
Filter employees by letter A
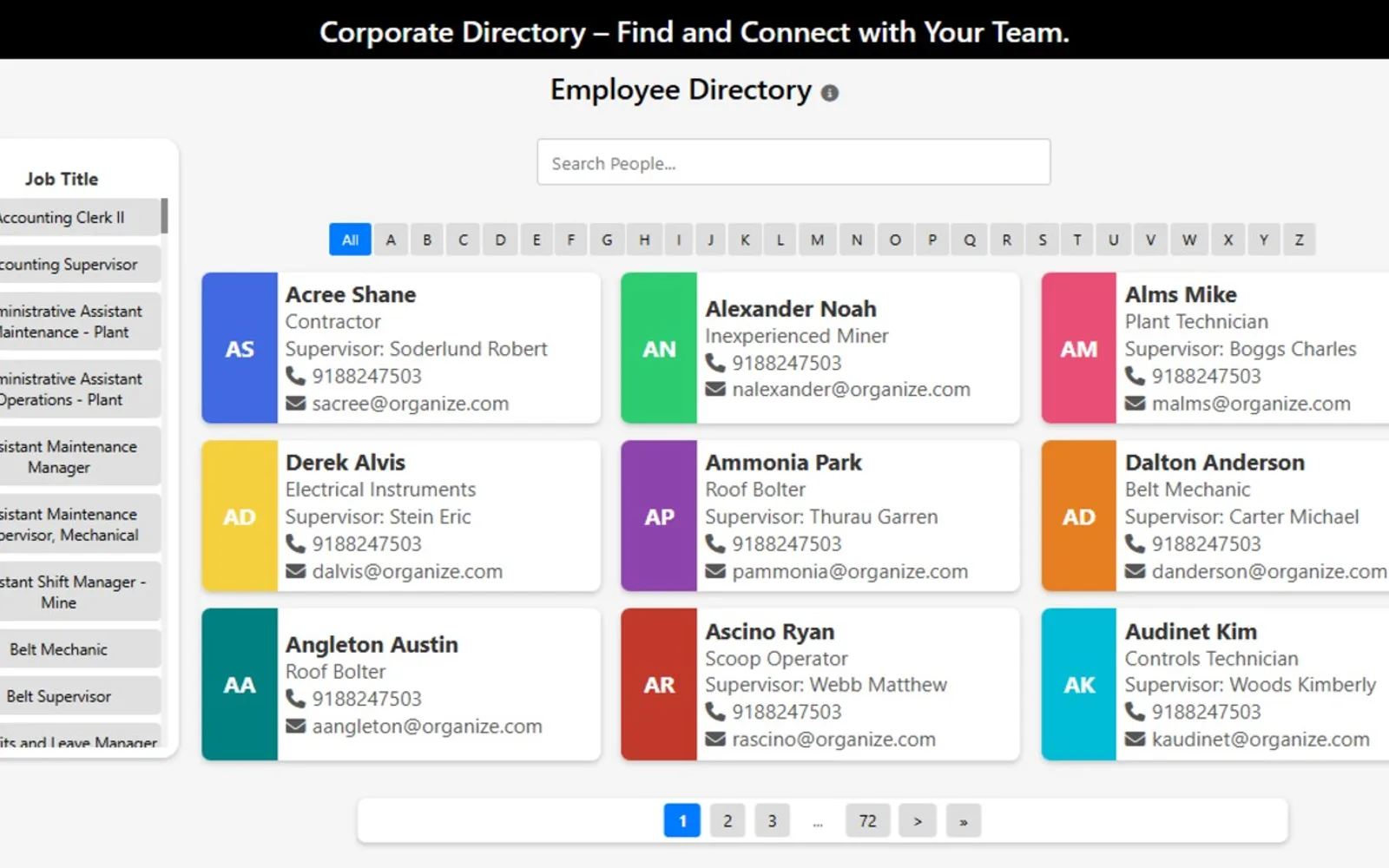[x=391, y=240]
